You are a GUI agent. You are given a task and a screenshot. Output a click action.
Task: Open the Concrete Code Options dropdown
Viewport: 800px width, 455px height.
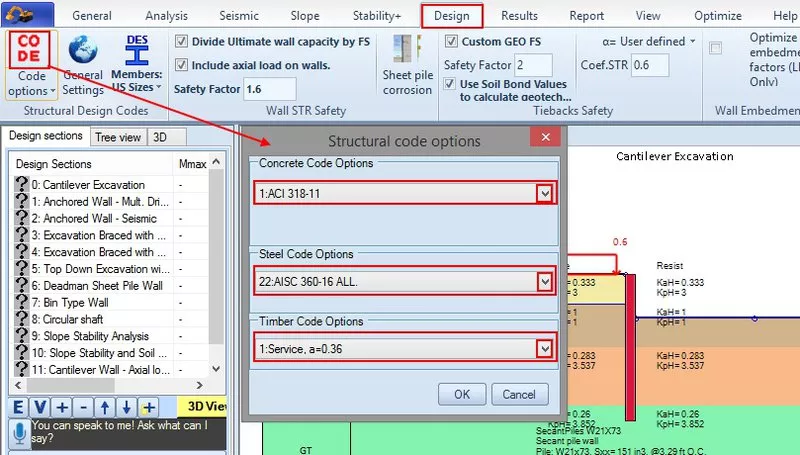coord(545,193)
